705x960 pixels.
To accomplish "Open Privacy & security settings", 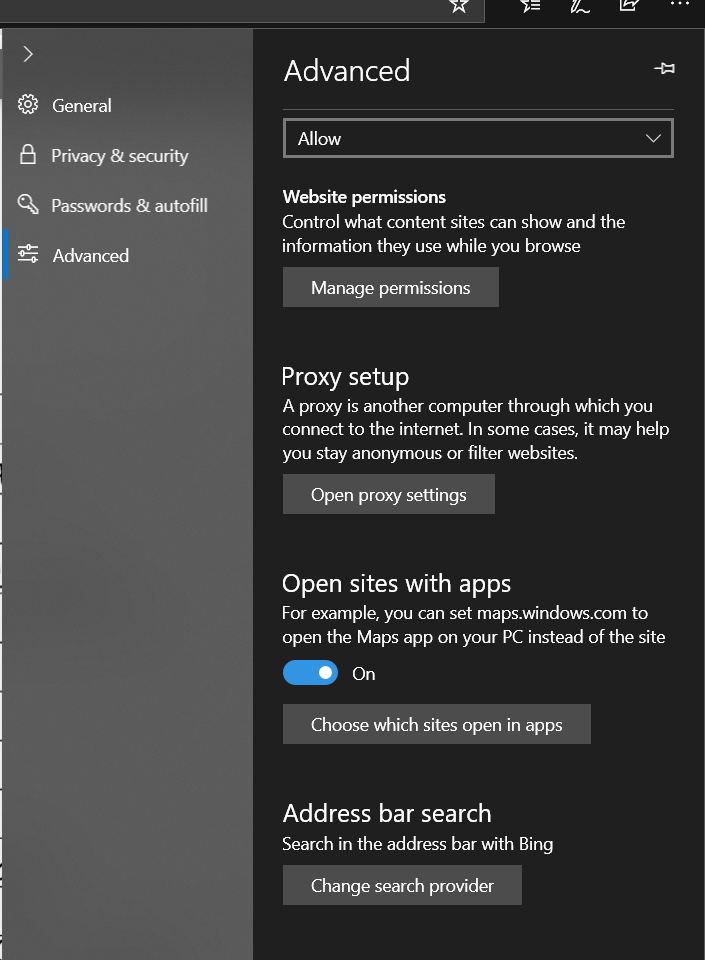I will pyautogui.click(x=119, y=155).
